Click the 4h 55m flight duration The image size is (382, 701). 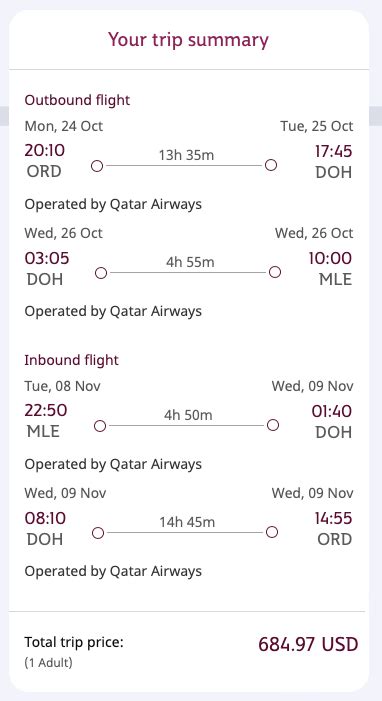pos(190,262)
